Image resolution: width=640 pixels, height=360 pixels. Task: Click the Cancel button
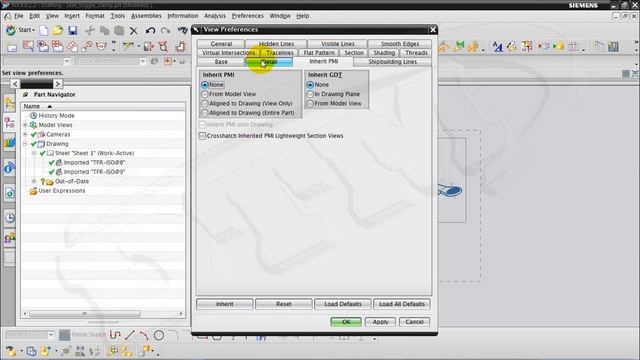pos(414,322)
